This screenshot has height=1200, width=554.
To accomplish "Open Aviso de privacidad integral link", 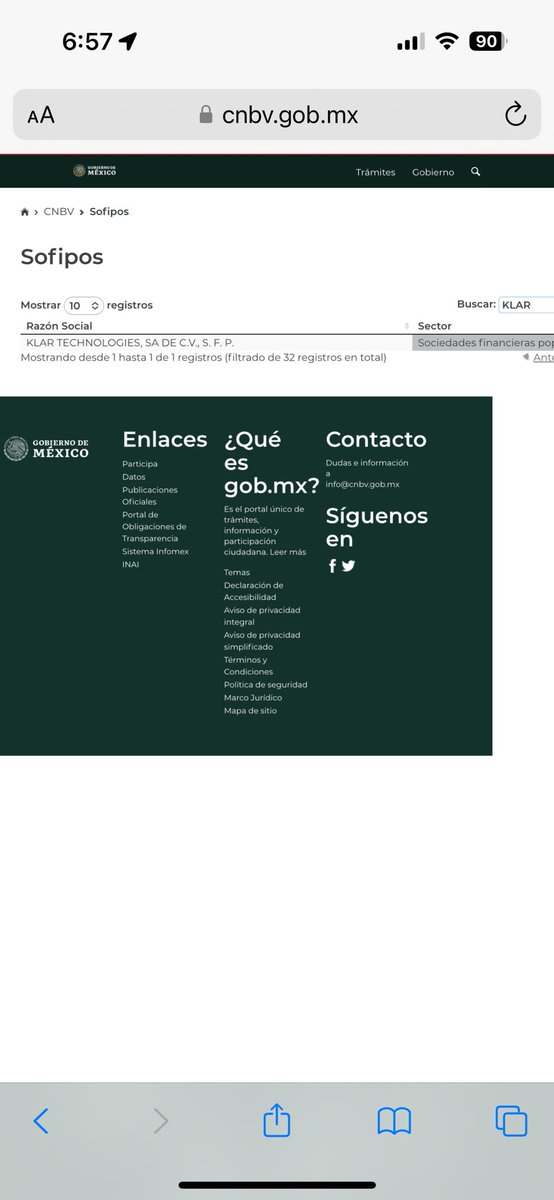I will tap(262, 616).
